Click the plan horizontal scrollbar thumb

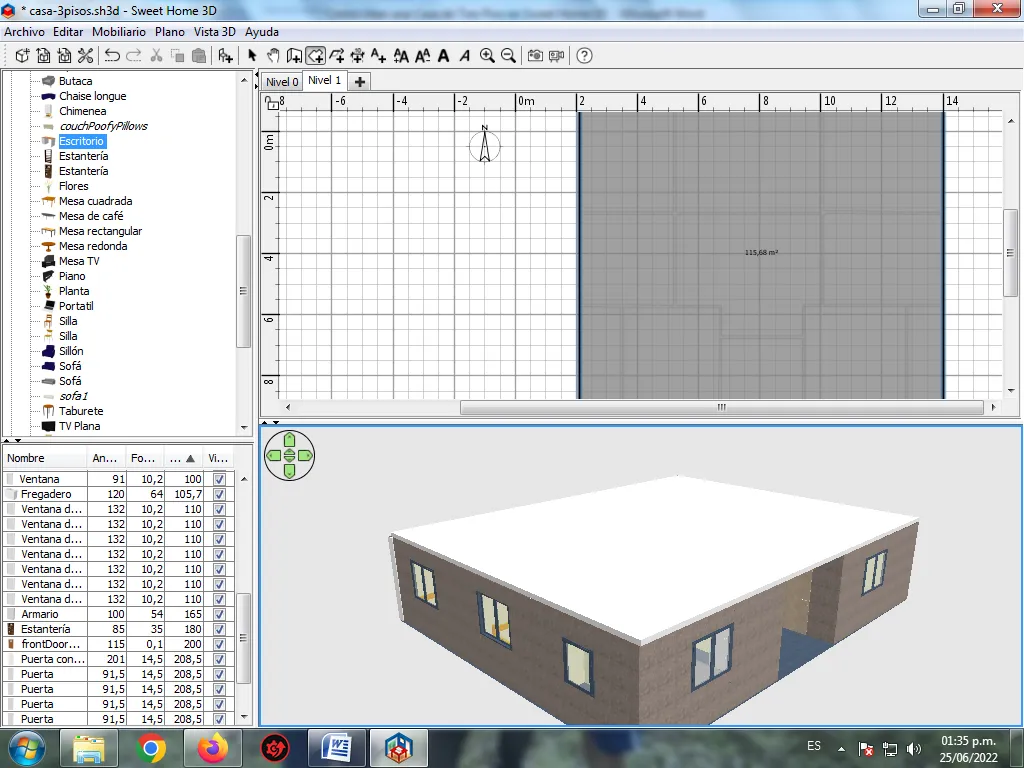[722, 408]
